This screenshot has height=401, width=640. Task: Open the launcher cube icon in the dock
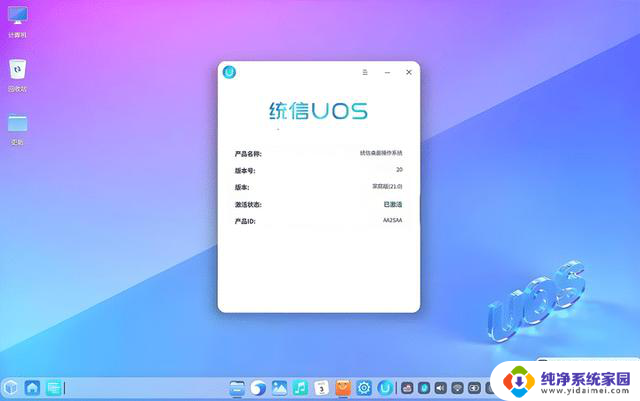tap(11, 387)
